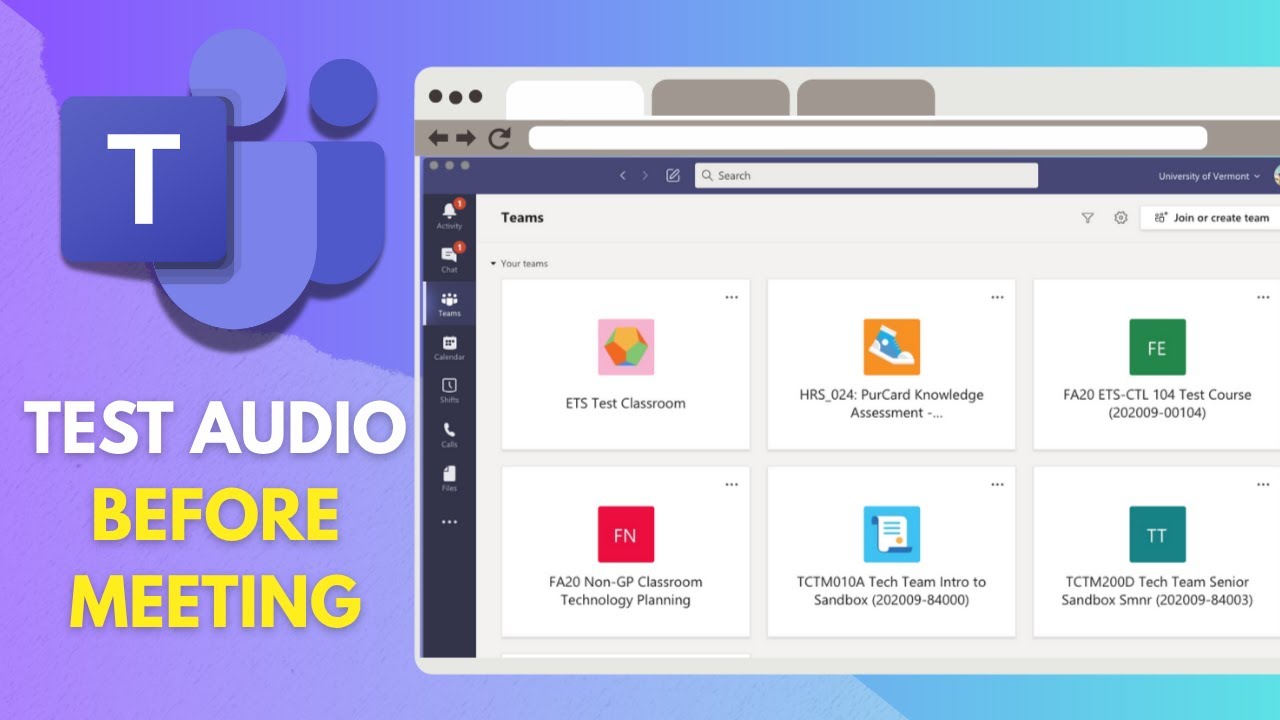Open HRS_024: PurCard Knowledge Assessment team
1280x720 pixels.
[892, 404]
